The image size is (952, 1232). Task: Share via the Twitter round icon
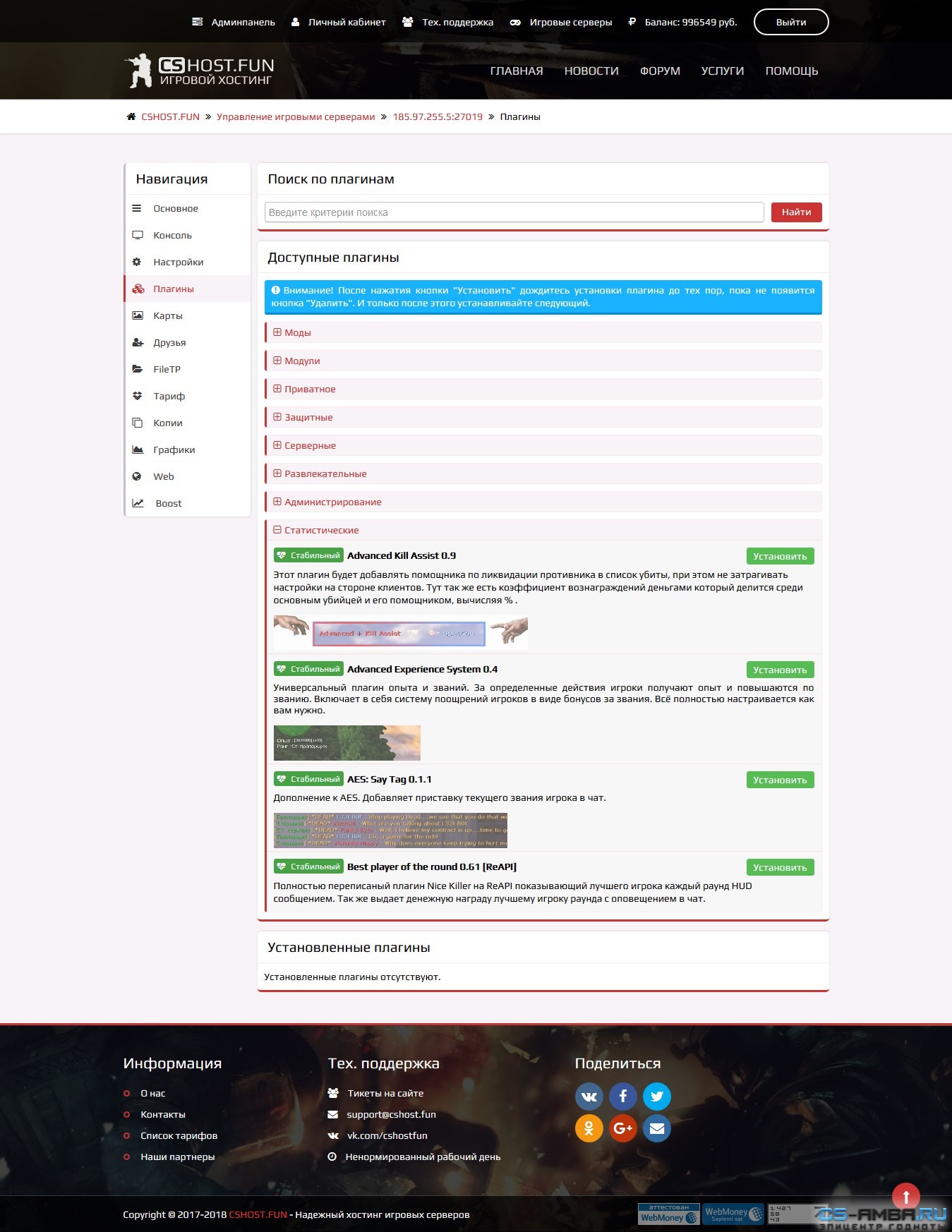pos(657,1097)
